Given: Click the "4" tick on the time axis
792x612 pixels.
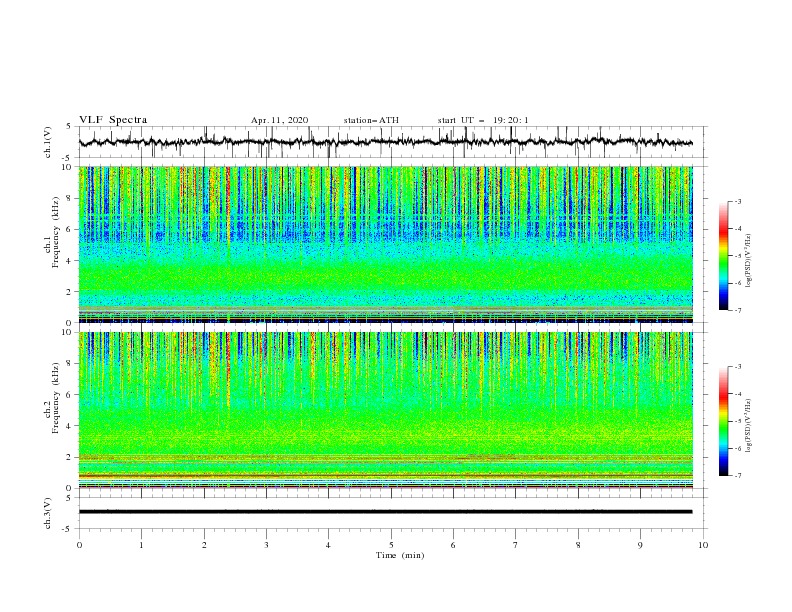Looking at the screenshot, I should (328, 545).
